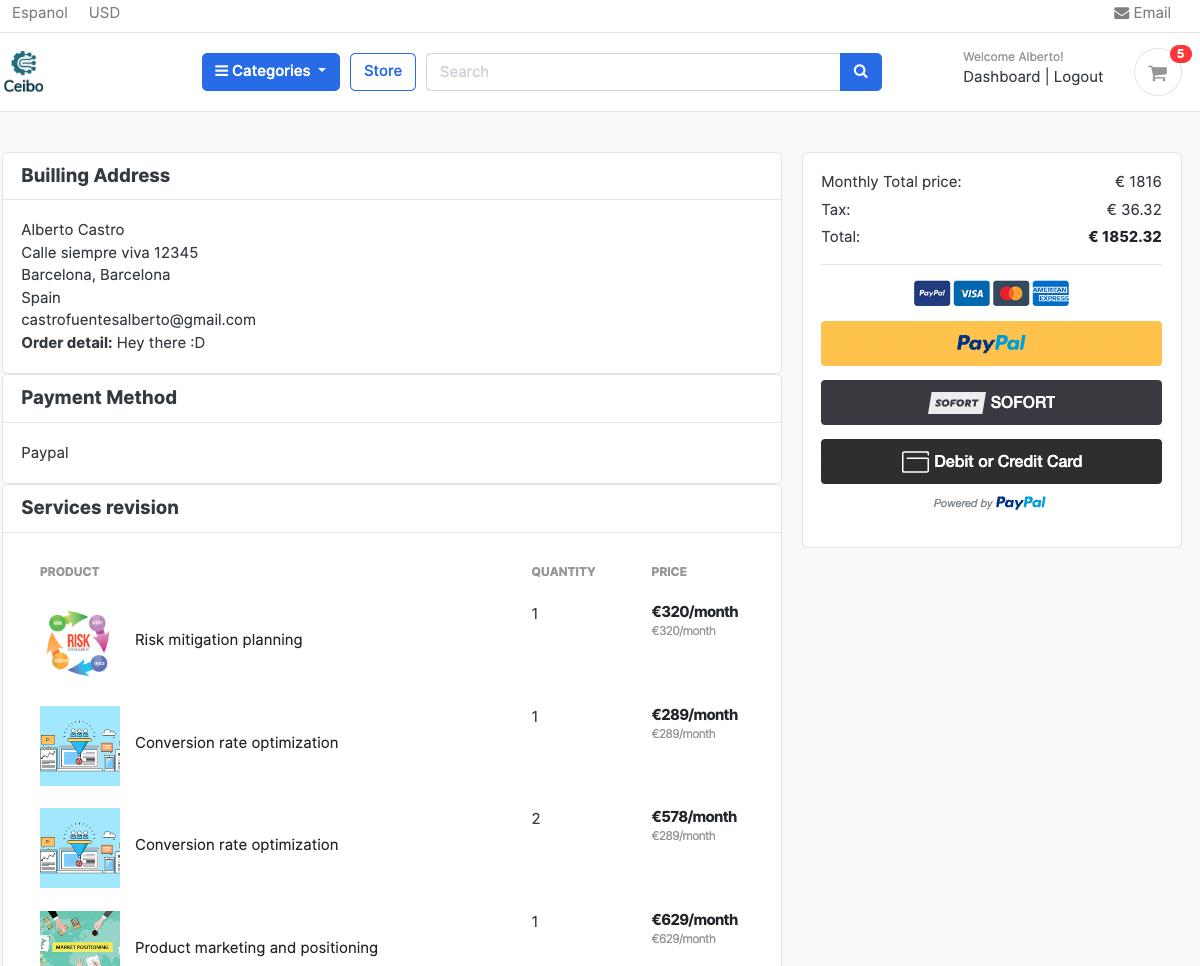Click the €320/month bold price
This screenshot has height=966, width=1200.
[x=695, y=612]
